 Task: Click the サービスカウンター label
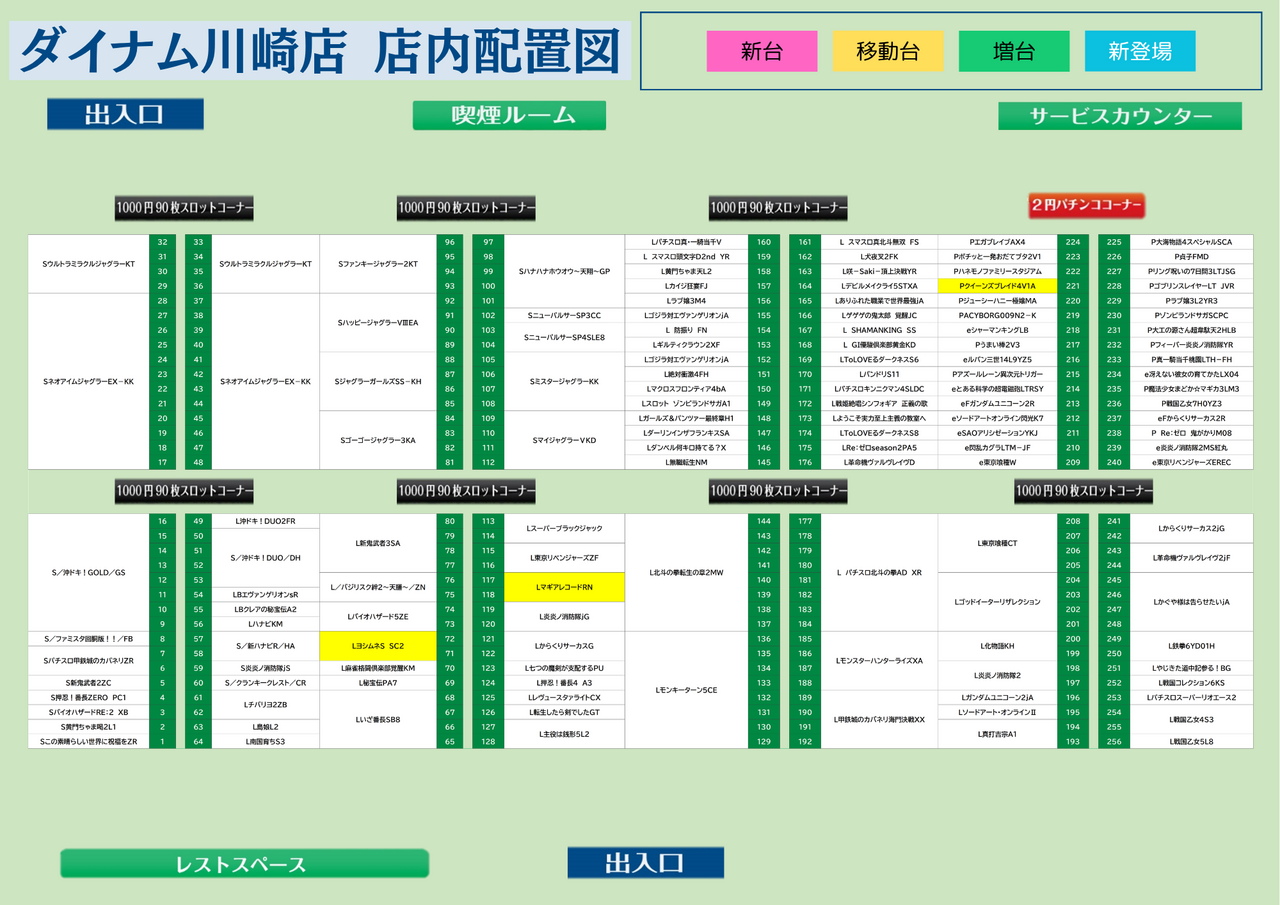point(1120,116)
